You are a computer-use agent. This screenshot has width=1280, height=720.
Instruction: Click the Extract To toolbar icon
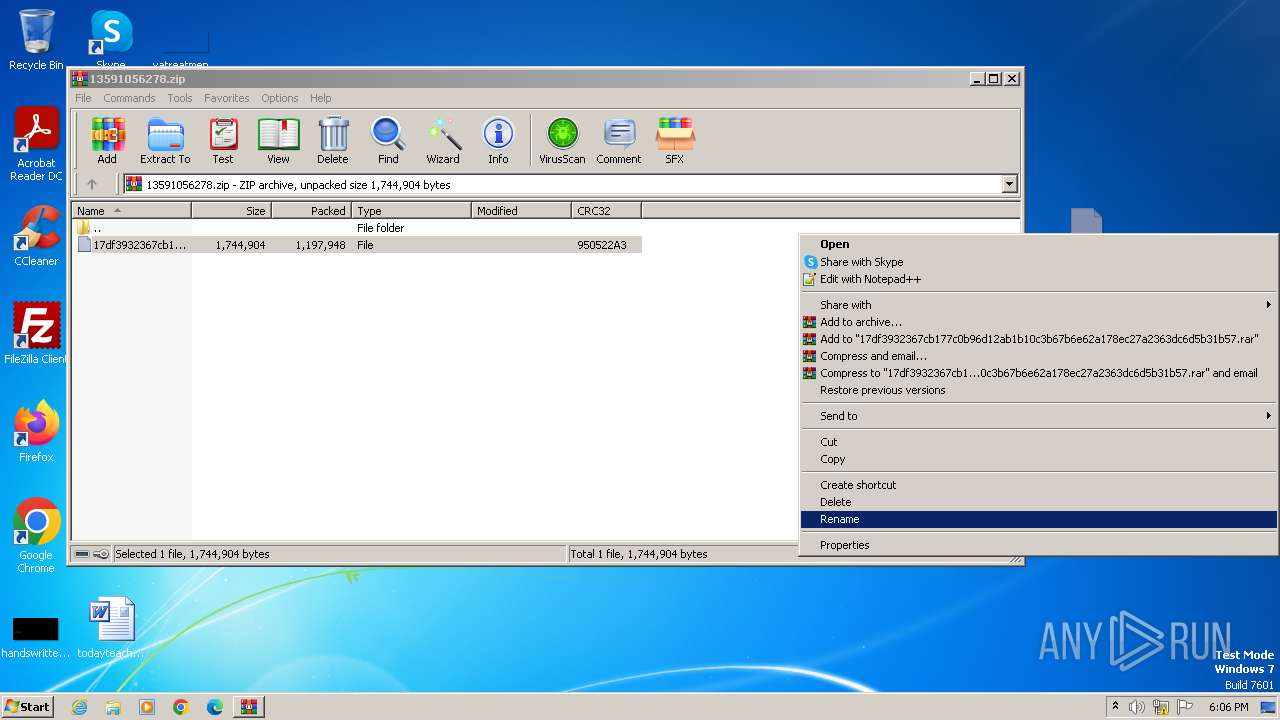[x=165, y=140]
